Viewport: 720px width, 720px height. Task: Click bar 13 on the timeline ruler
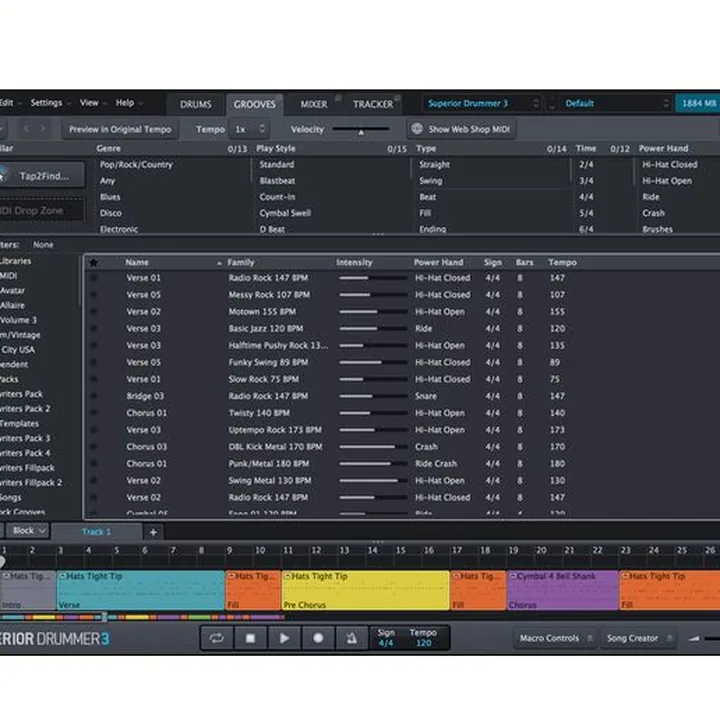(344, 550)
